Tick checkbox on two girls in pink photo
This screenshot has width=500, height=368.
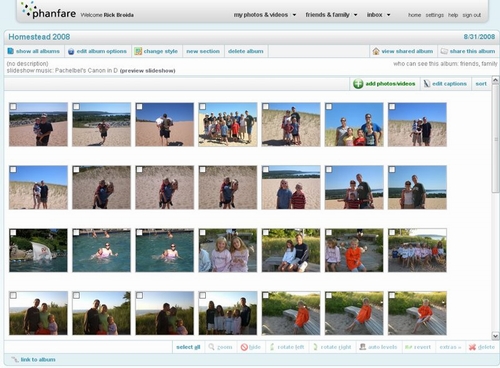pos(202,232)
